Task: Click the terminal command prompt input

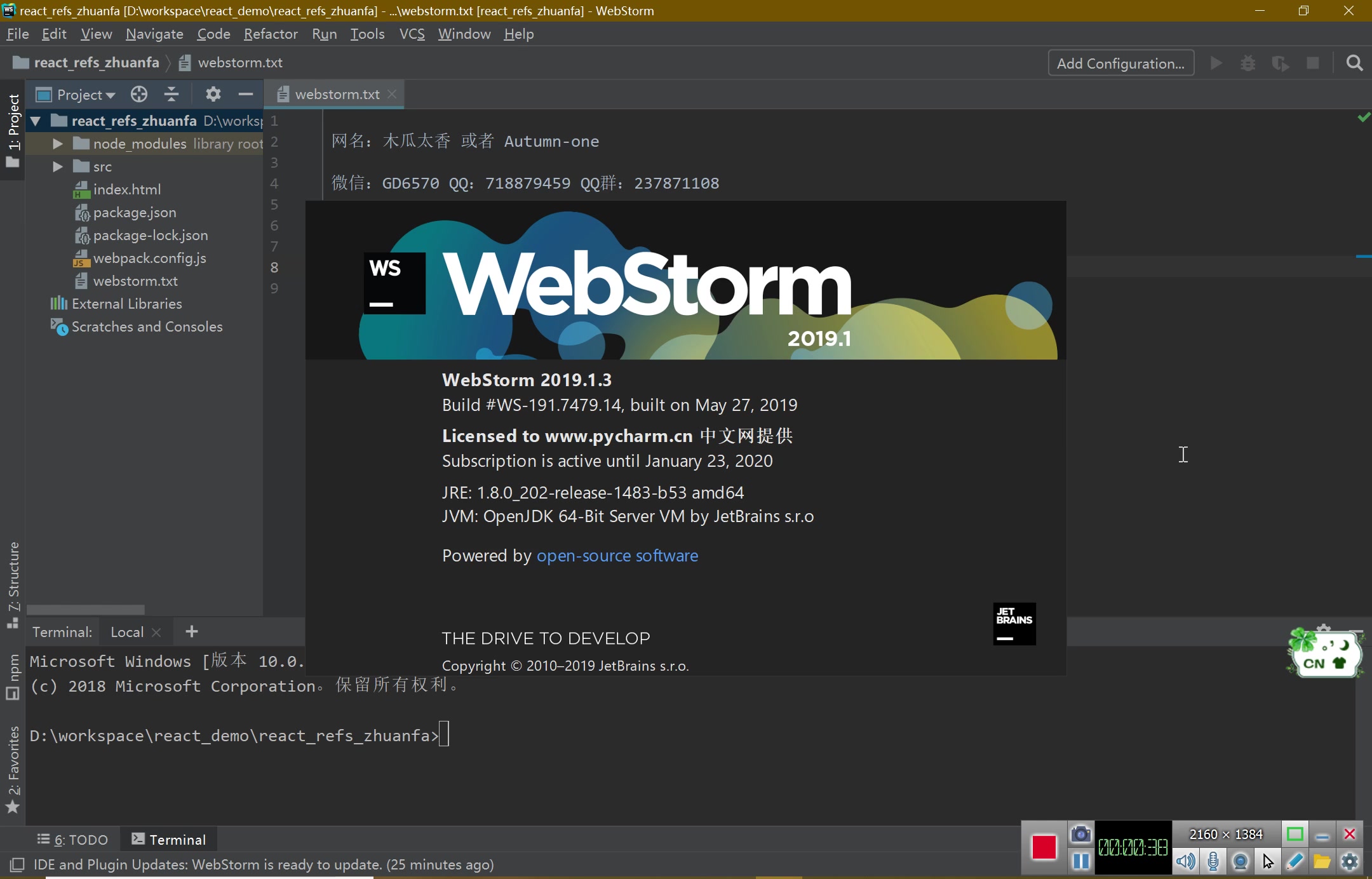Action: point(443,735)
